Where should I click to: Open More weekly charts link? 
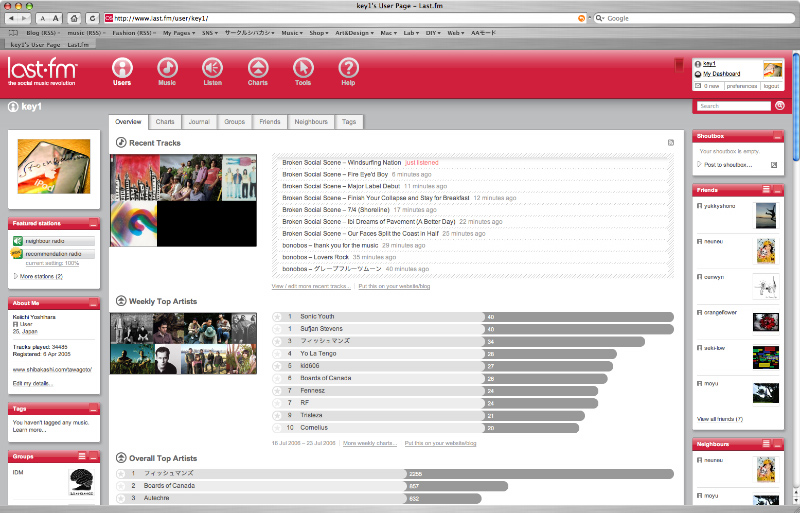(370, 443)
